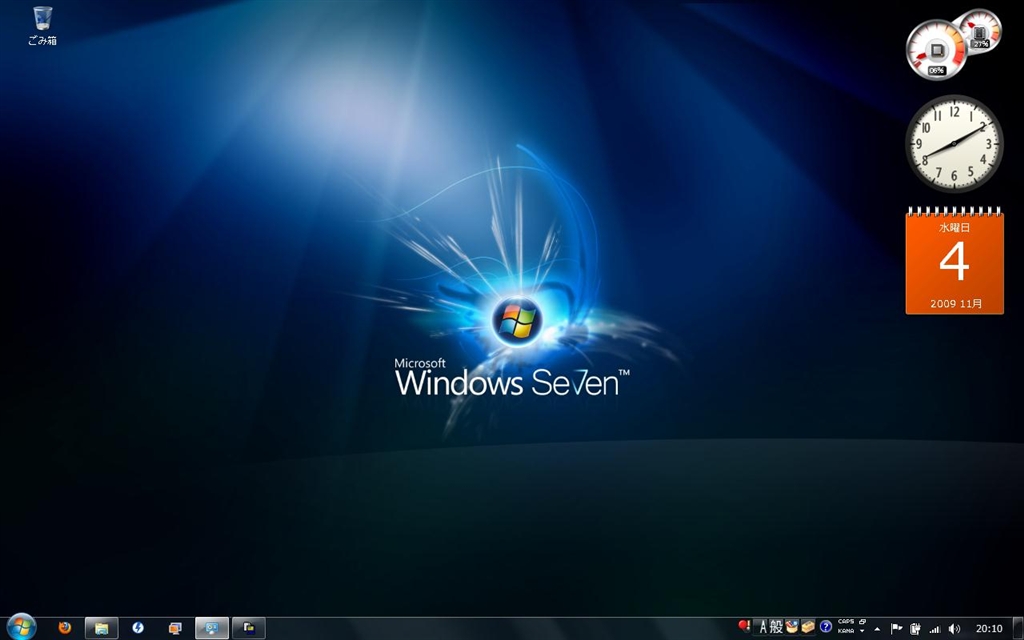The image size is (1024, 640).
Task: Click the orange calendar gadget showing 4
Action: coord(954,261)
